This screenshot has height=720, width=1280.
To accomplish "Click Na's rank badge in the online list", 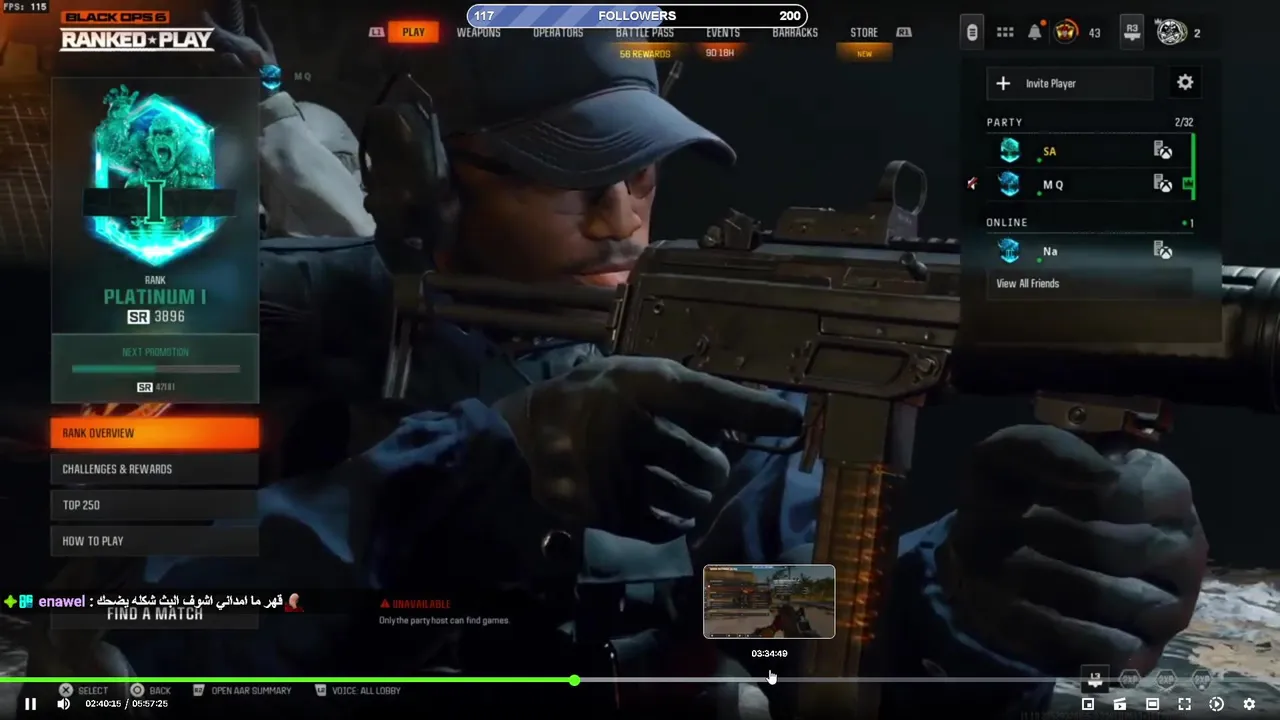I will 1010,251.
